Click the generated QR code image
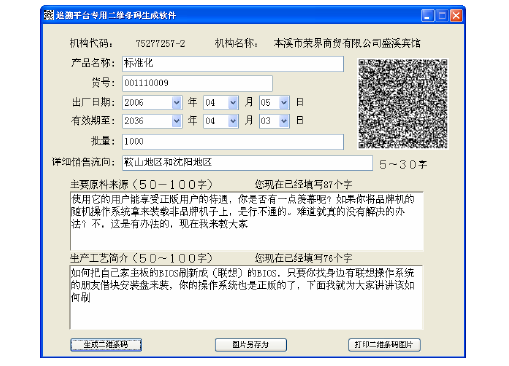The image size is (509, 366). 403,104
